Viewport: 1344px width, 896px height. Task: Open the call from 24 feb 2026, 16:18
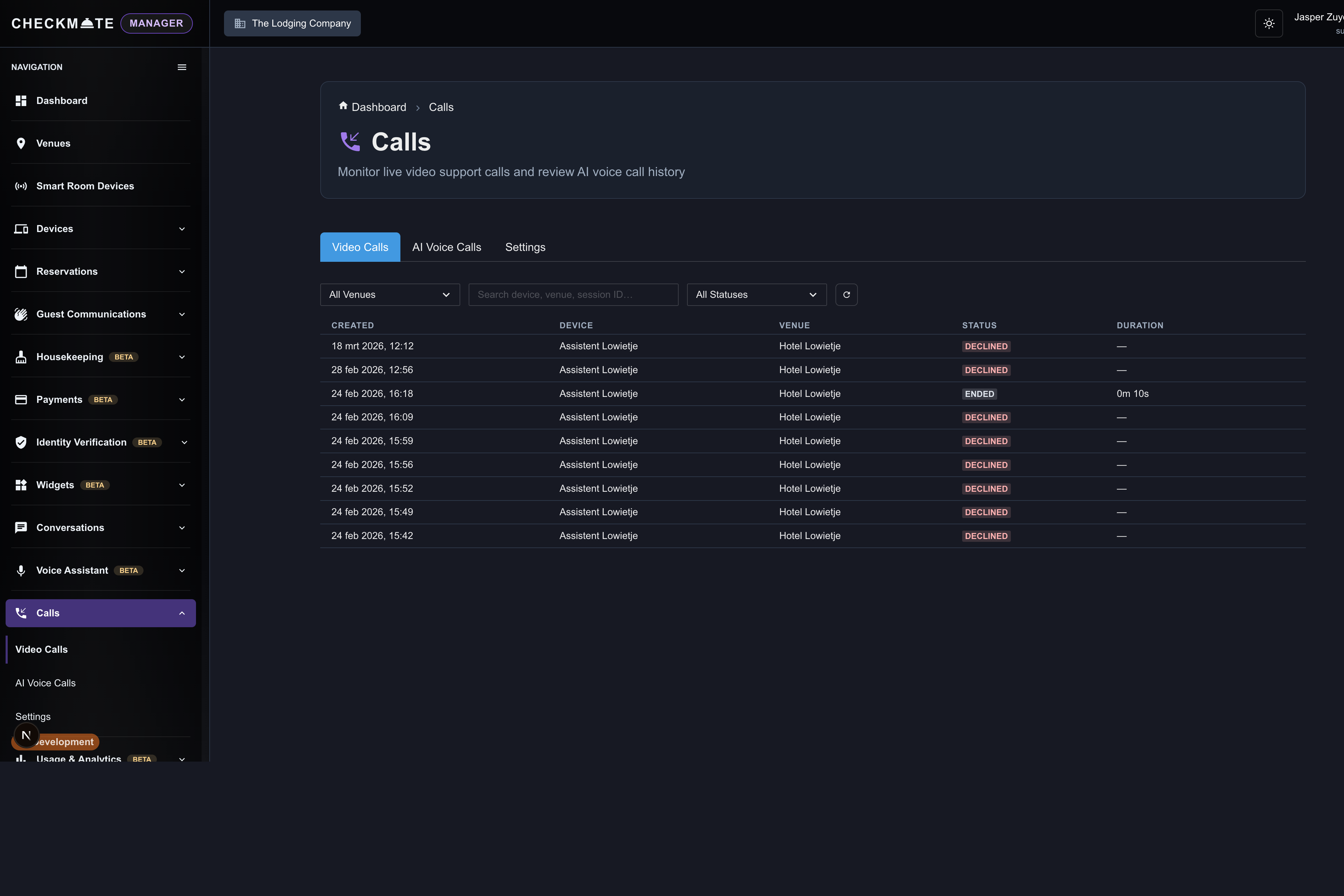(813, 394)
